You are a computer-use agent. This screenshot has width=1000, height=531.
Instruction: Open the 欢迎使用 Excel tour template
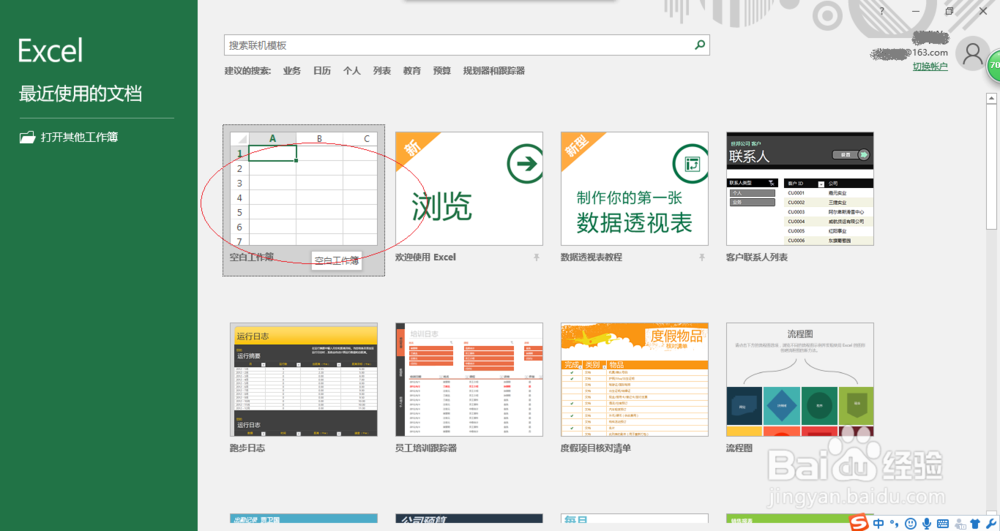pyautogui.click(x=469, y=189)
